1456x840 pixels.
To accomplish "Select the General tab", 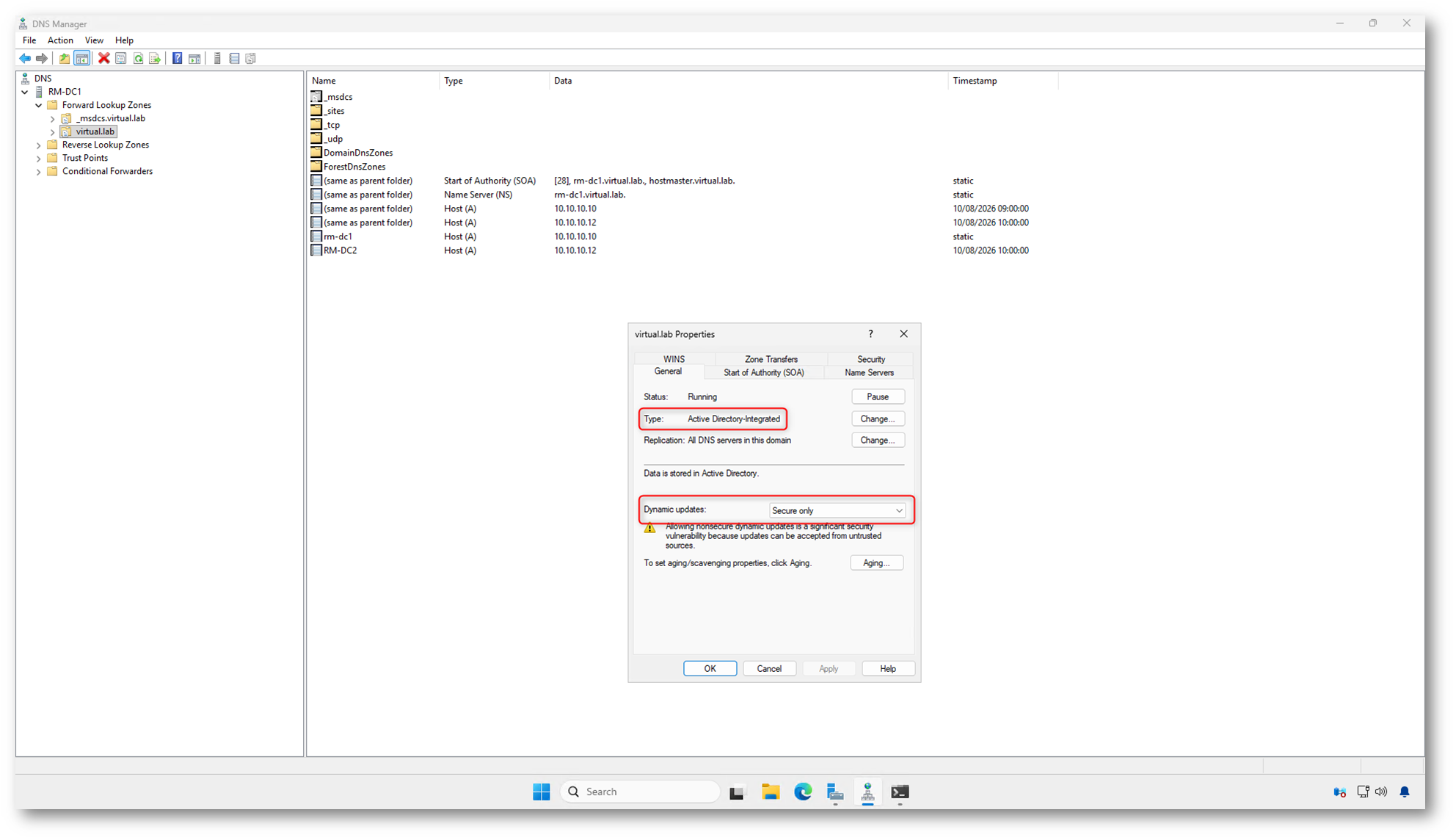I will (x=668, y=372).
